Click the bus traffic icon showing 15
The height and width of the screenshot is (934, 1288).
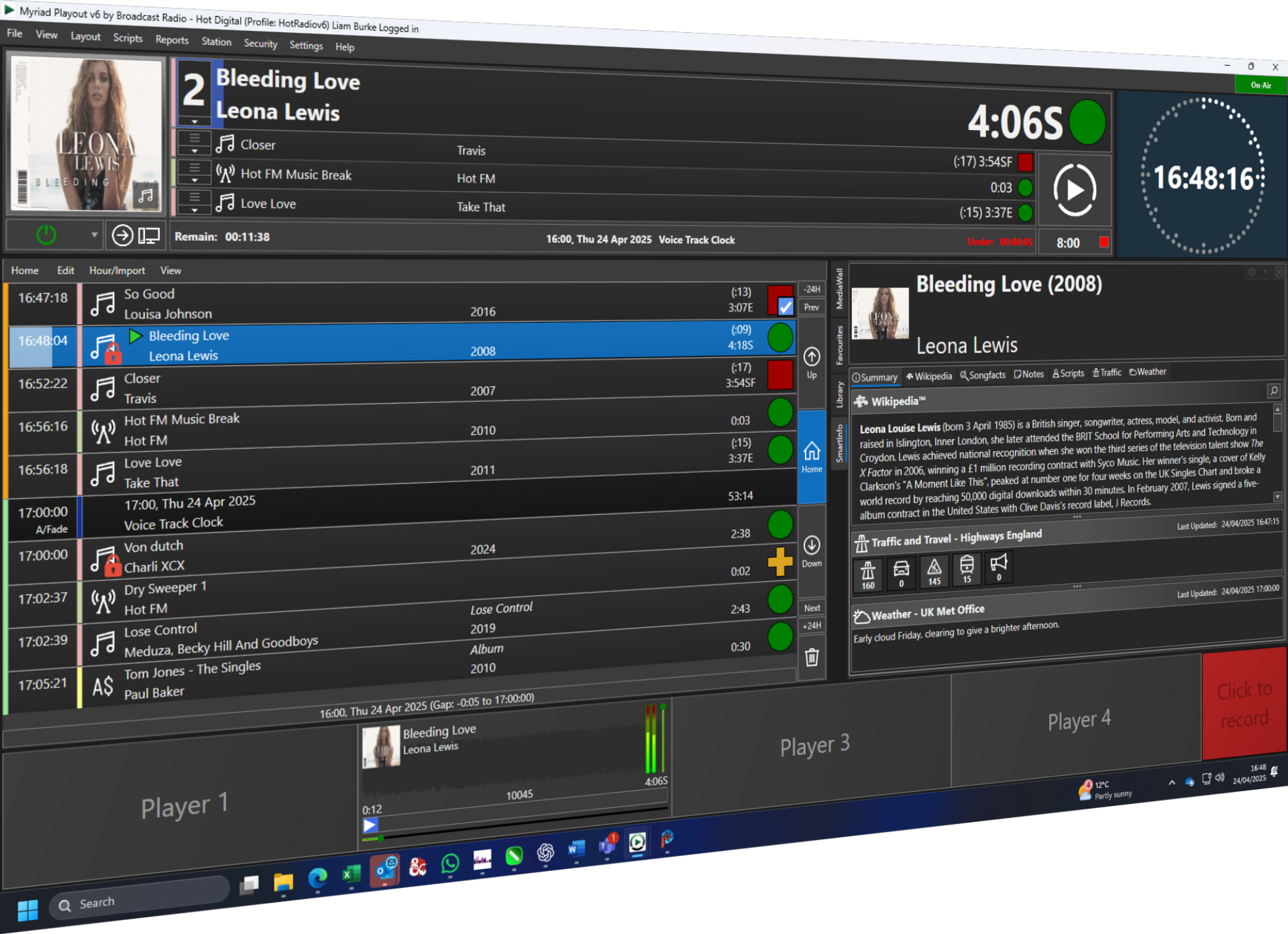[x=967, y=569]
